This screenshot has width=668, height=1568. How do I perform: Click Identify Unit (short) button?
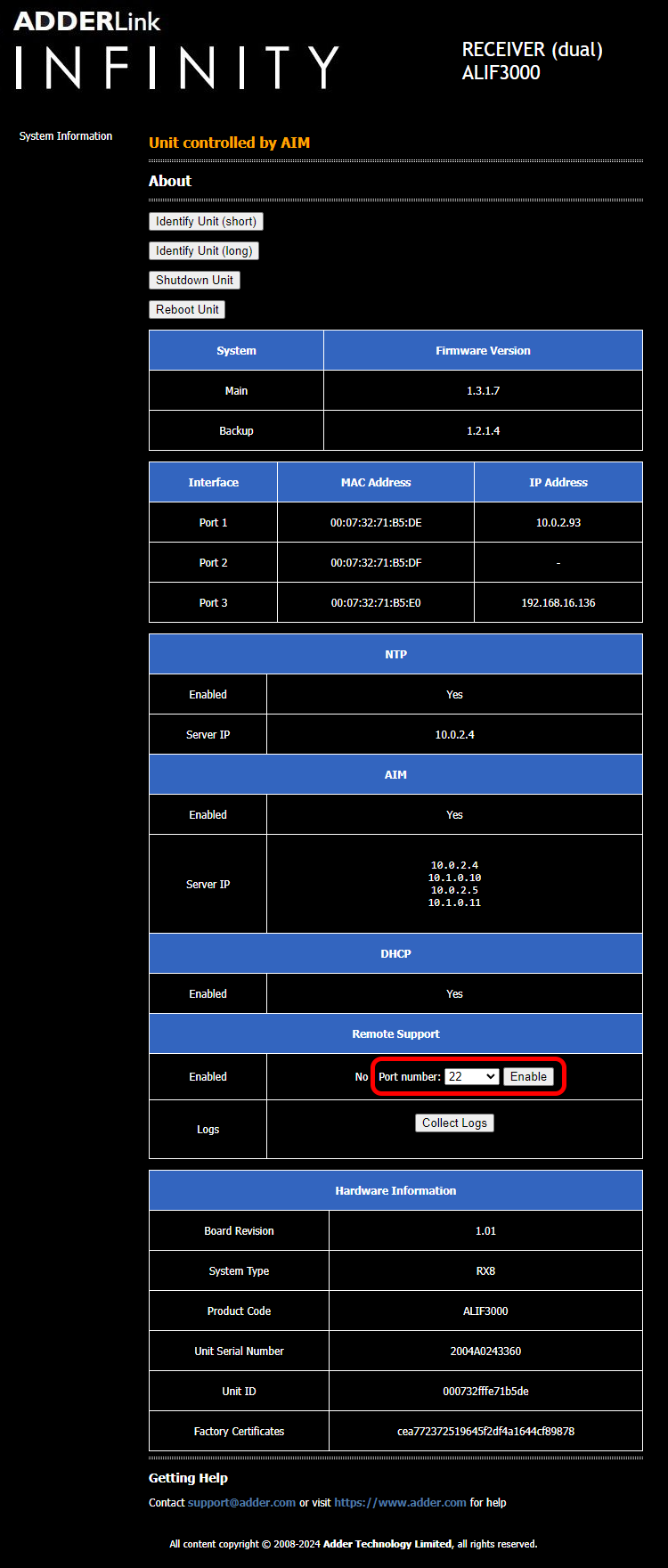(206, 221)
